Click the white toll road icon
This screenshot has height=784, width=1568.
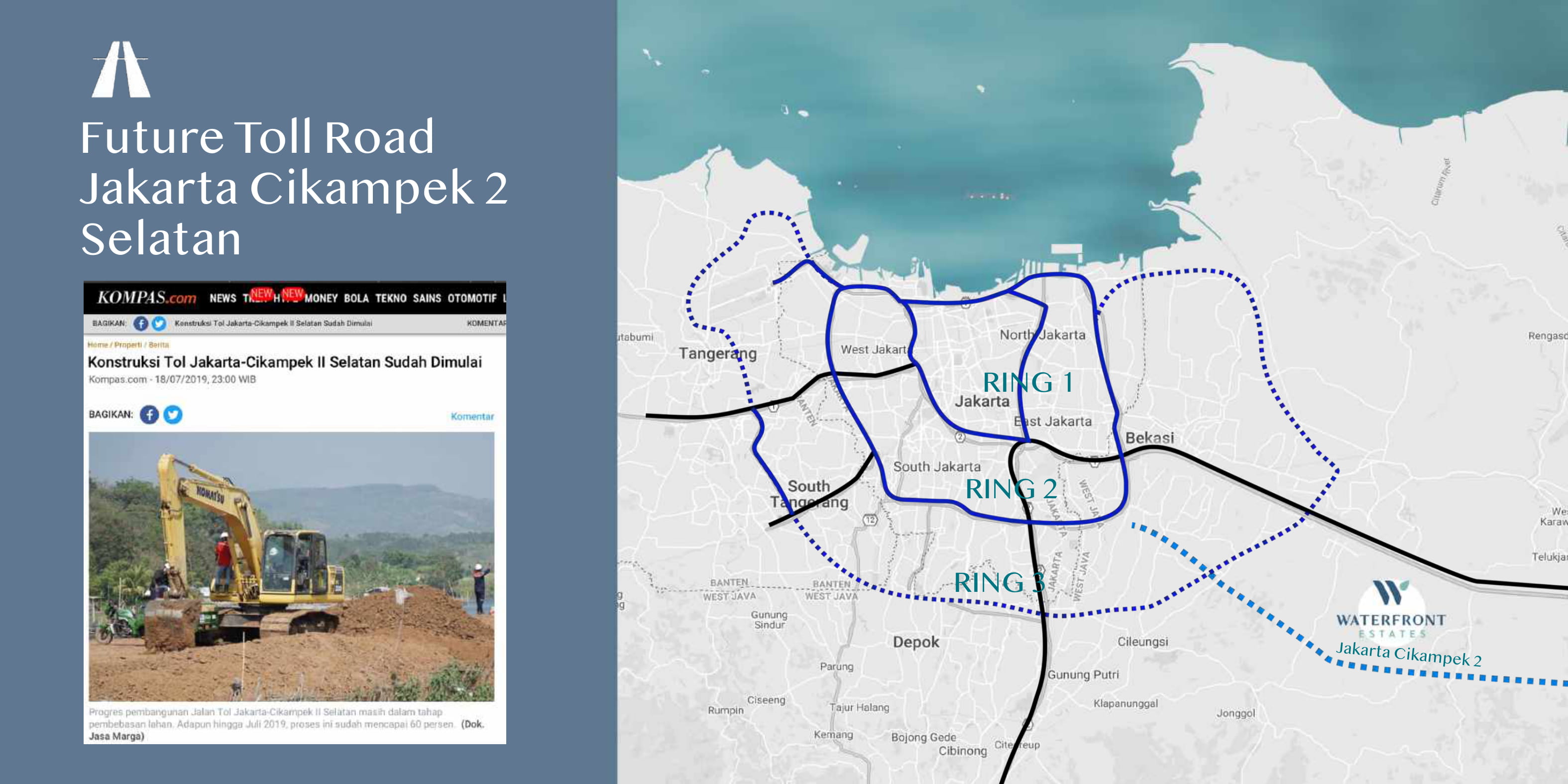point(120,69)
